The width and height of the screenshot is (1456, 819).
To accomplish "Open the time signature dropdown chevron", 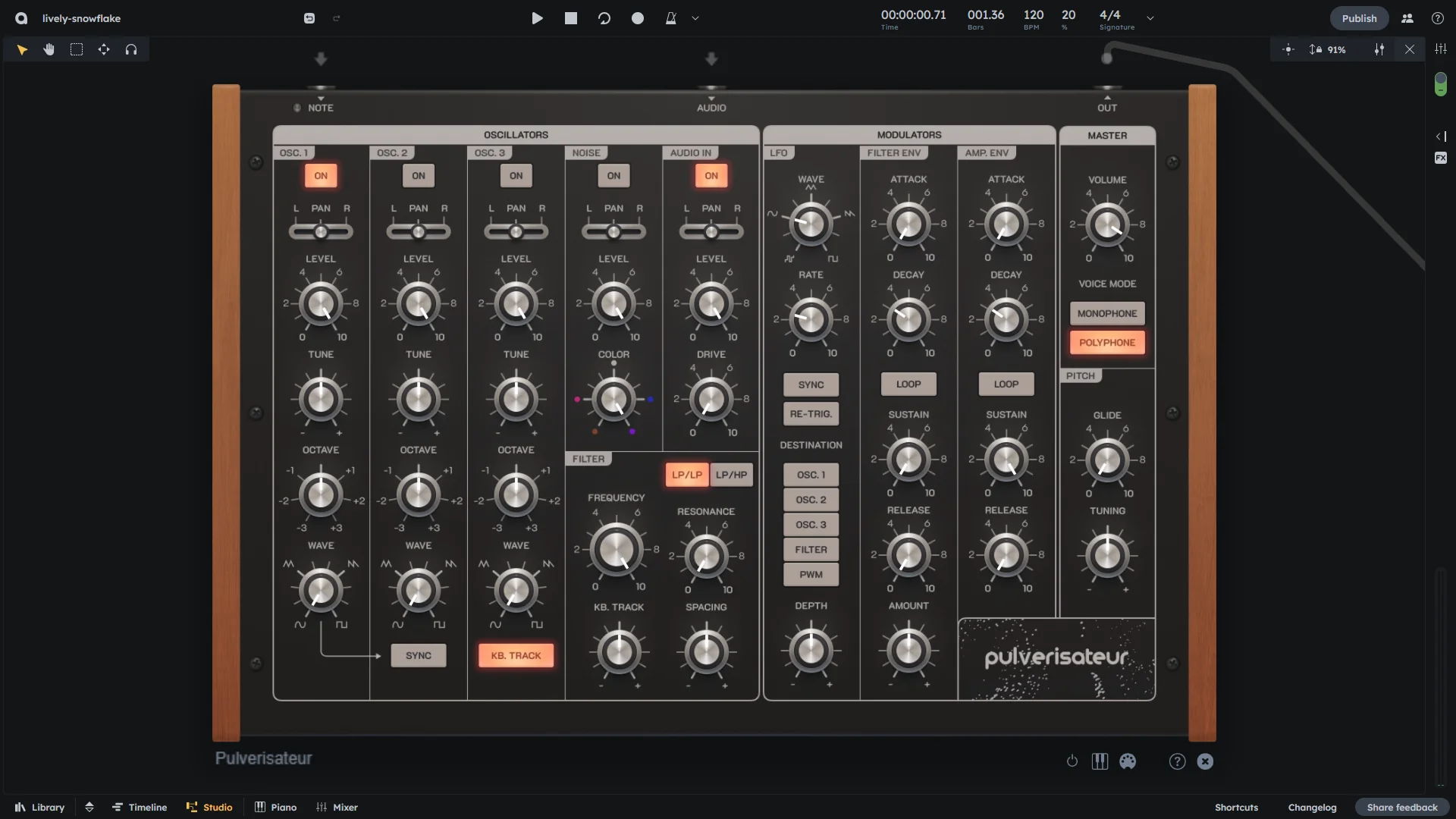I will (1150, 19).
